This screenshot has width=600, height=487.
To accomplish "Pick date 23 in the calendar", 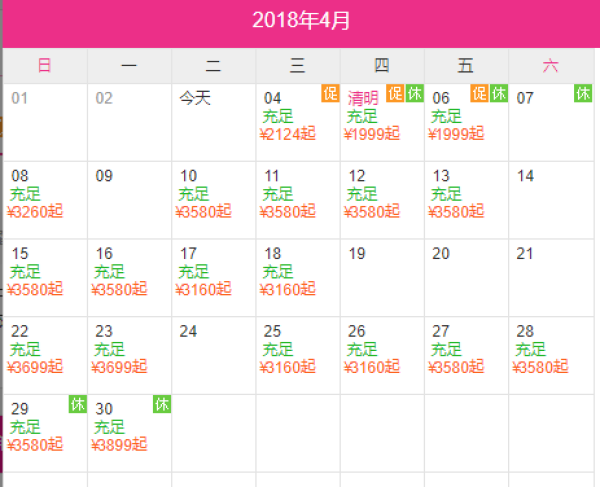I will [129, 355].
